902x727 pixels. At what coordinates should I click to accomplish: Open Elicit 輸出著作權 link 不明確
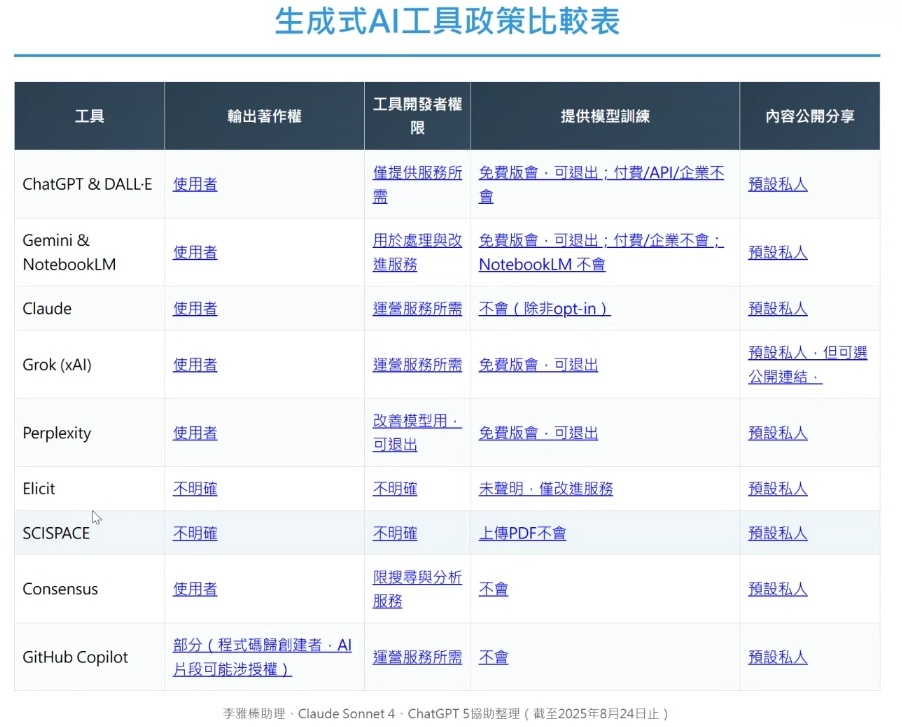tap(195, 489)
